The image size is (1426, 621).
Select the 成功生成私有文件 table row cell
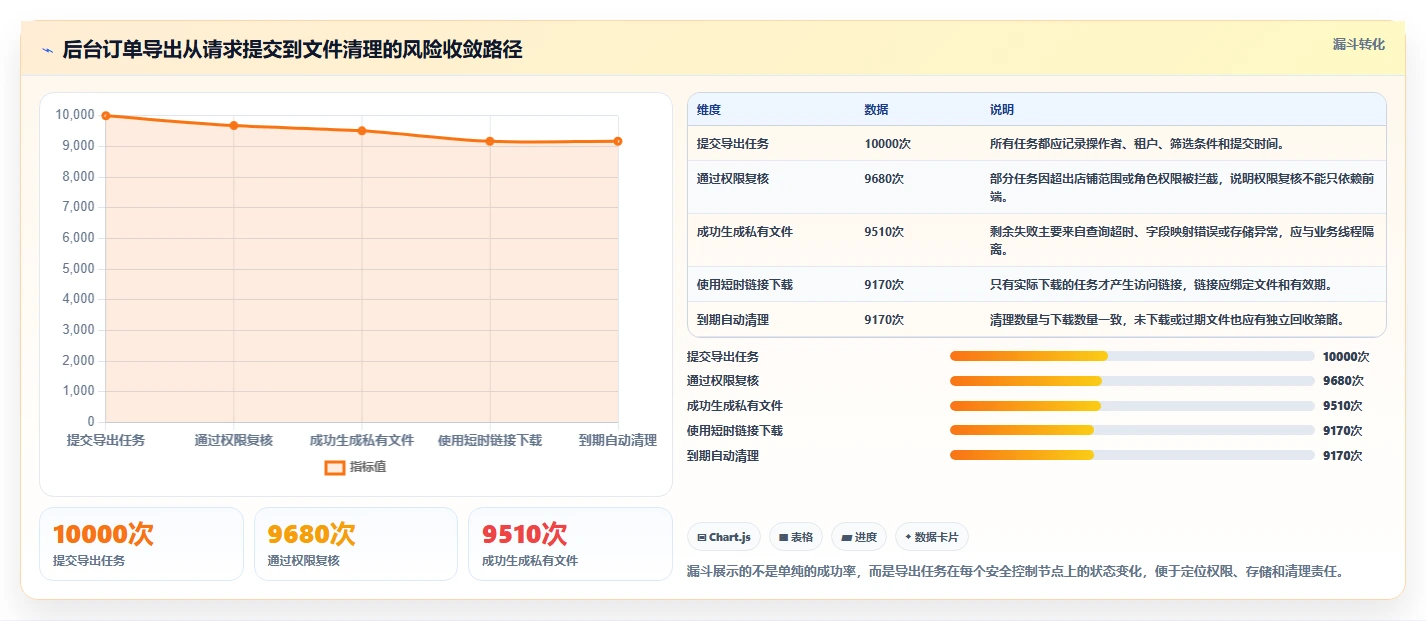click(745, 232)
